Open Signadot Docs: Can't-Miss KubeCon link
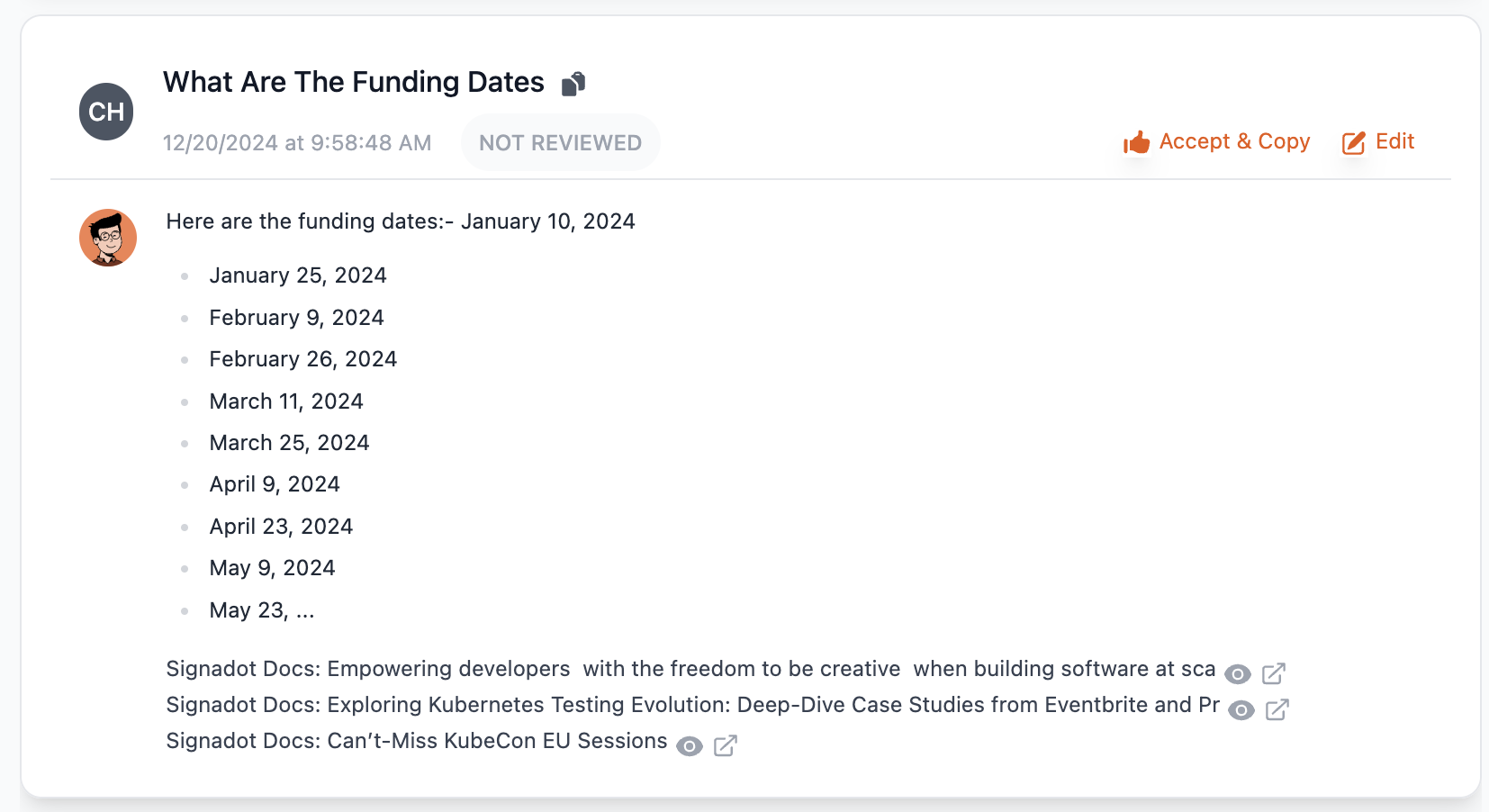This screenshot has height=812, width=1489. point(416,741)
